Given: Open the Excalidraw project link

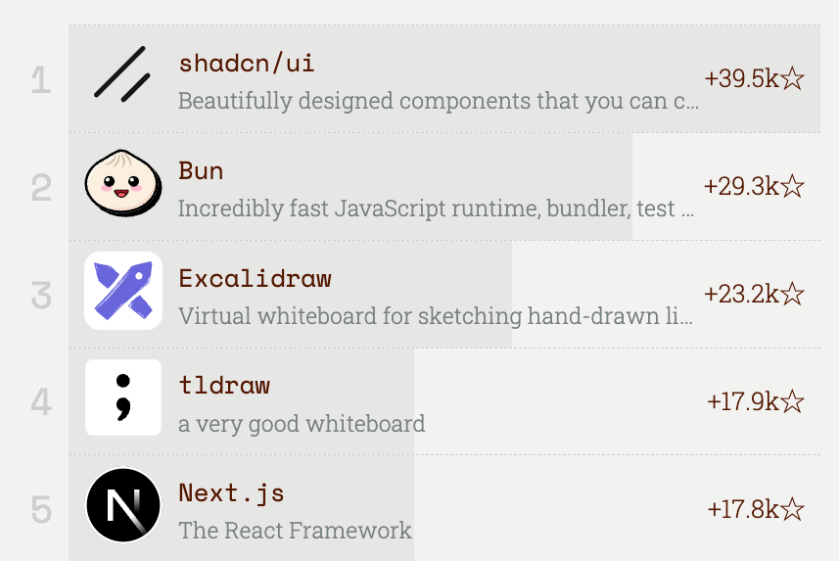Looking at the screenshot, I should pyautogui.click(x=255, y=277).
